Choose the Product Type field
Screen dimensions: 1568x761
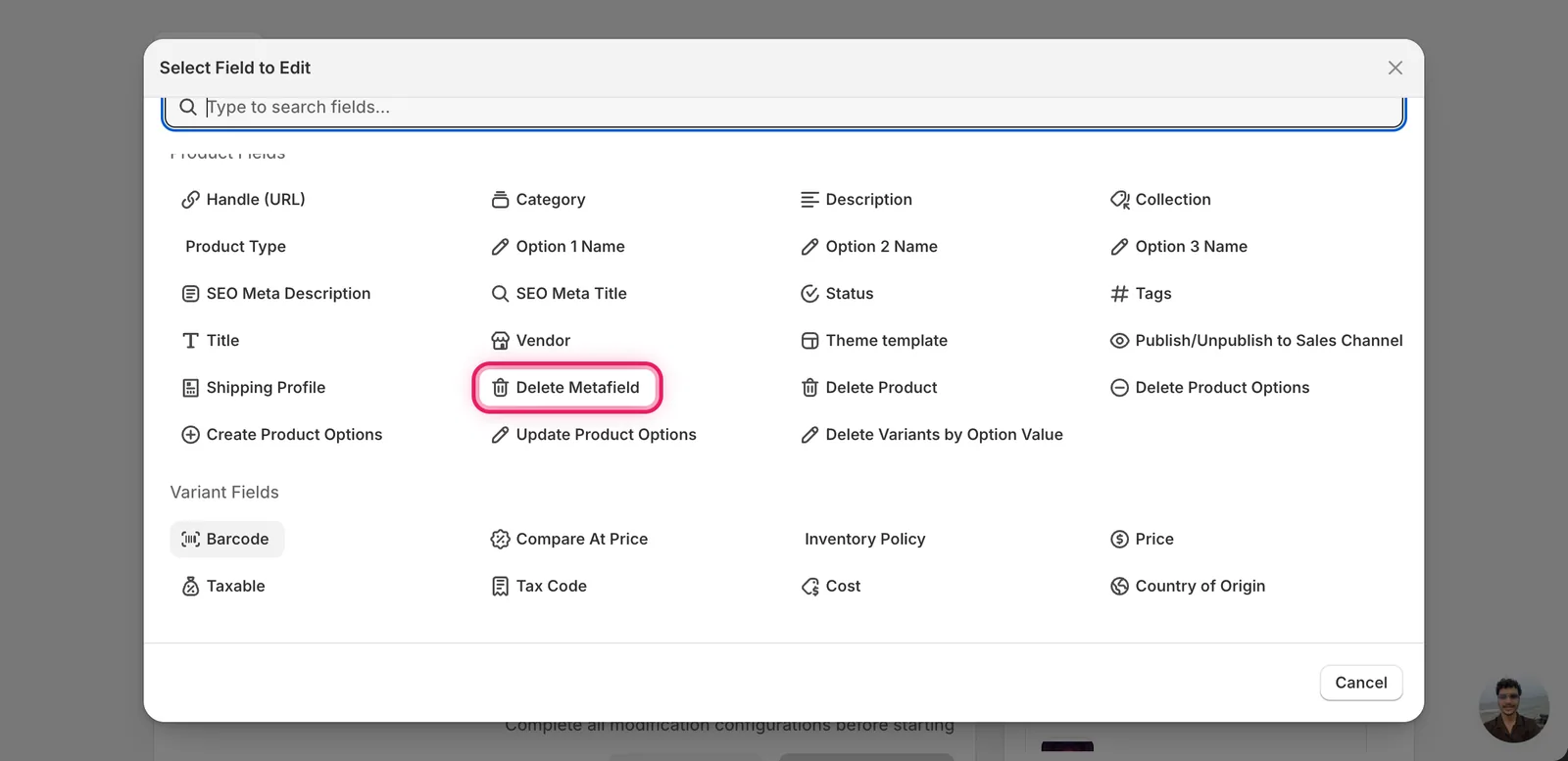(x=235, y=247)
